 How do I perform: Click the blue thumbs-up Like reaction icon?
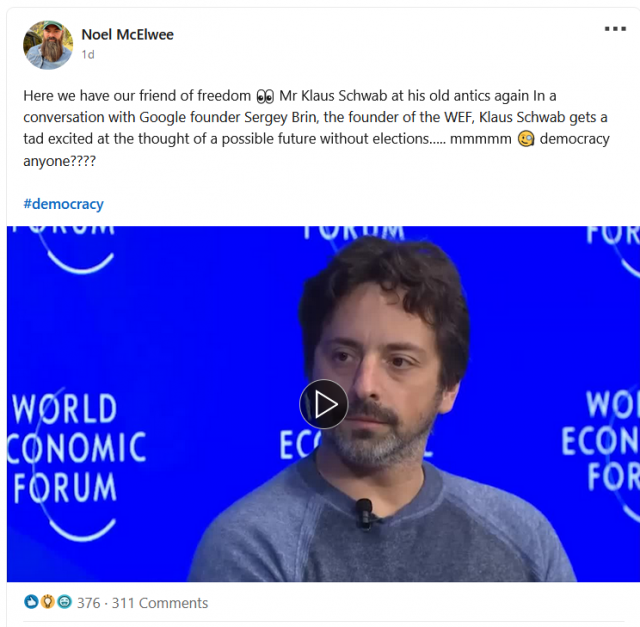click(x=31, y=602)
